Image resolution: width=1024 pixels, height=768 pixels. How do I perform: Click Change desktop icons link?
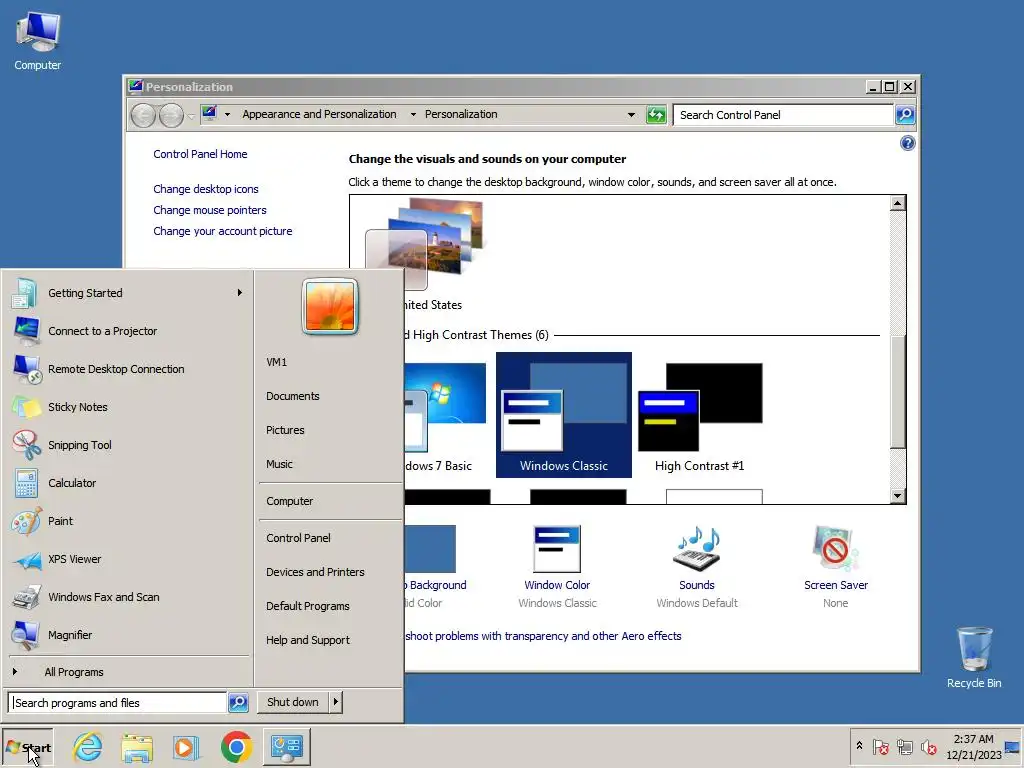(206, 189)
